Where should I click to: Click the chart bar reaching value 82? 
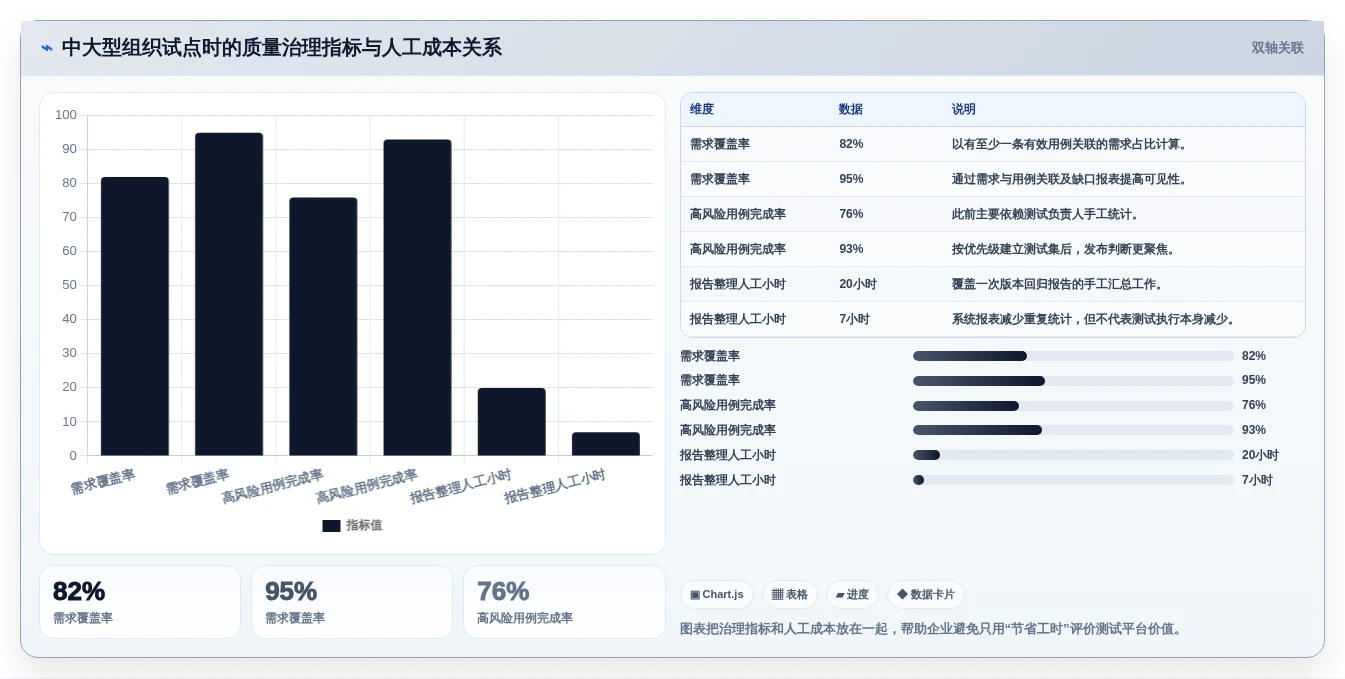[x=135, y=316]
